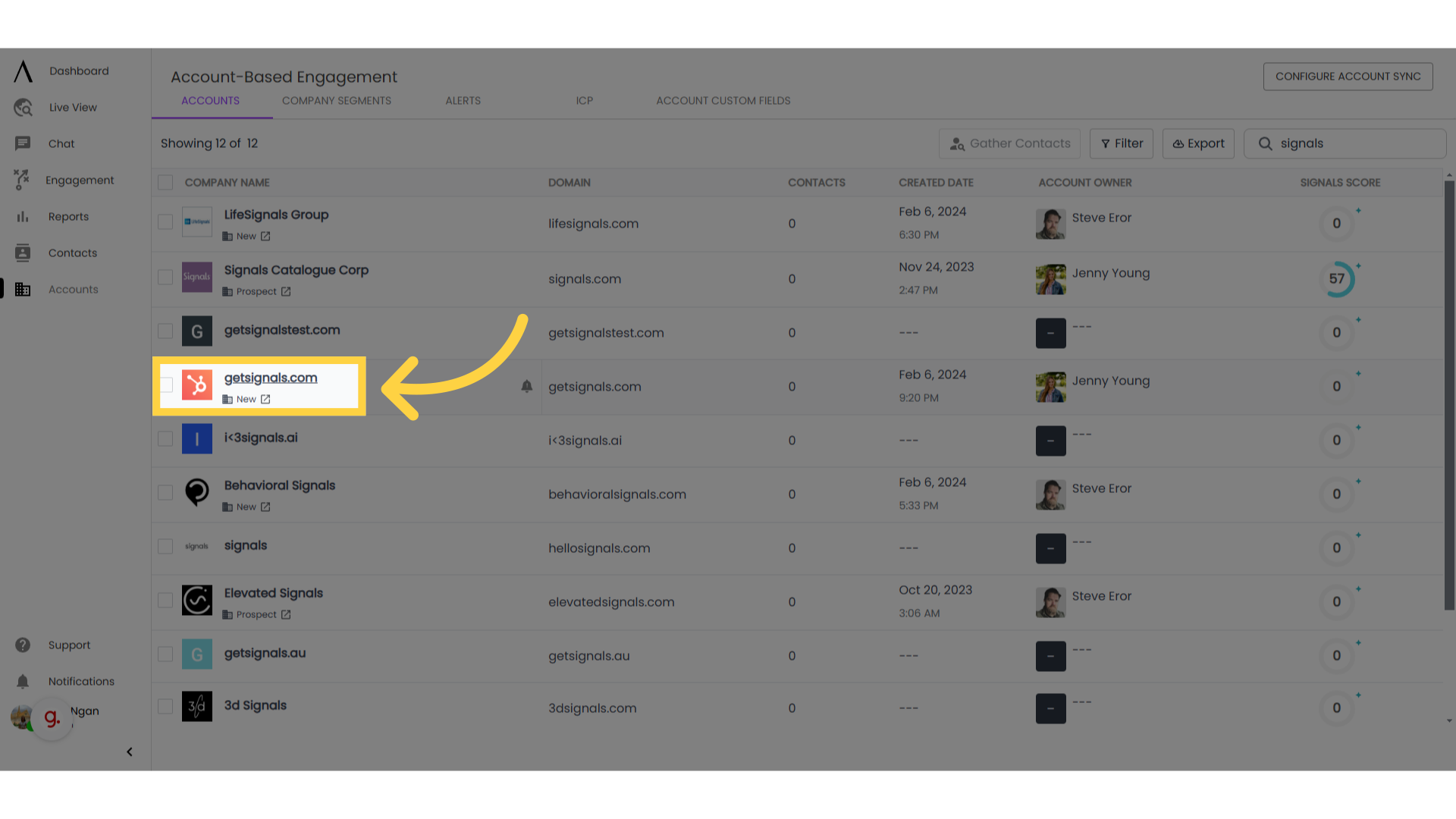This screenshot has width=1456, height=819.
Task: Click Support in the sidebar
Action: 69,644
